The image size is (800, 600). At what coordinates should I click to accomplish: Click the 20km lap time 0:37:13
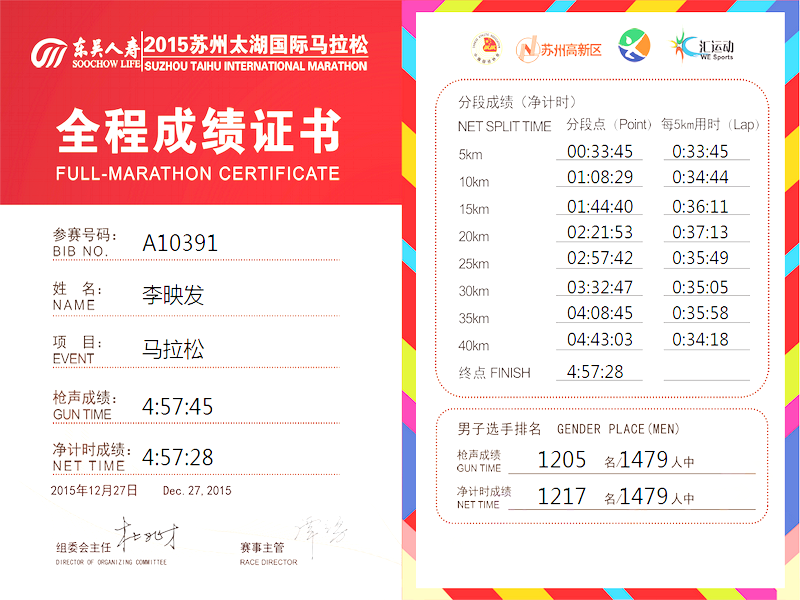pos(700,232)
